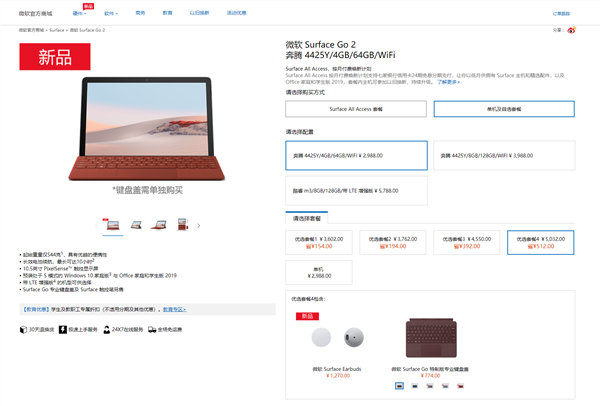600x406 pixels.
Task: Choose the device-only ¥2,988.00 option
Action: (x=319, y=272)
